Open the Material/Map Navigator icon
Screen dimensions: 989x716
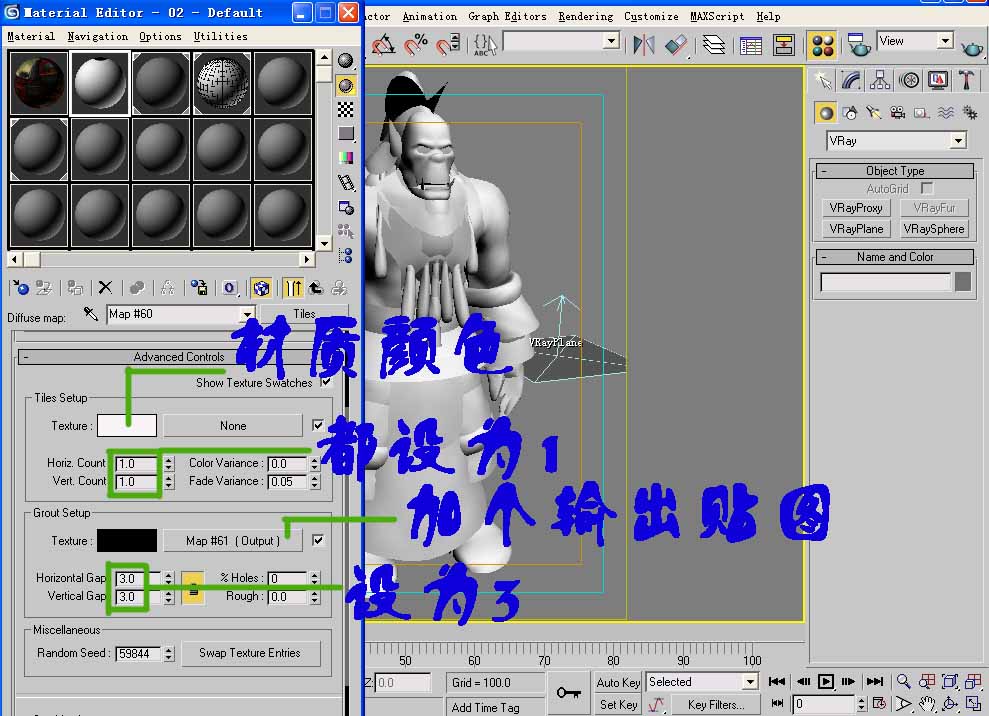point(345,257)
